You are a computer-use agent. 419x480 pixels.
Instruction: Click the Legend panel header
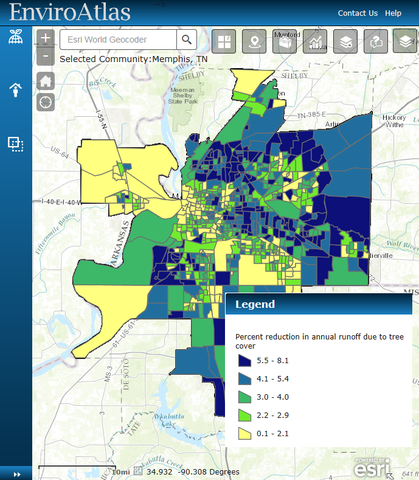coord(319,304)
